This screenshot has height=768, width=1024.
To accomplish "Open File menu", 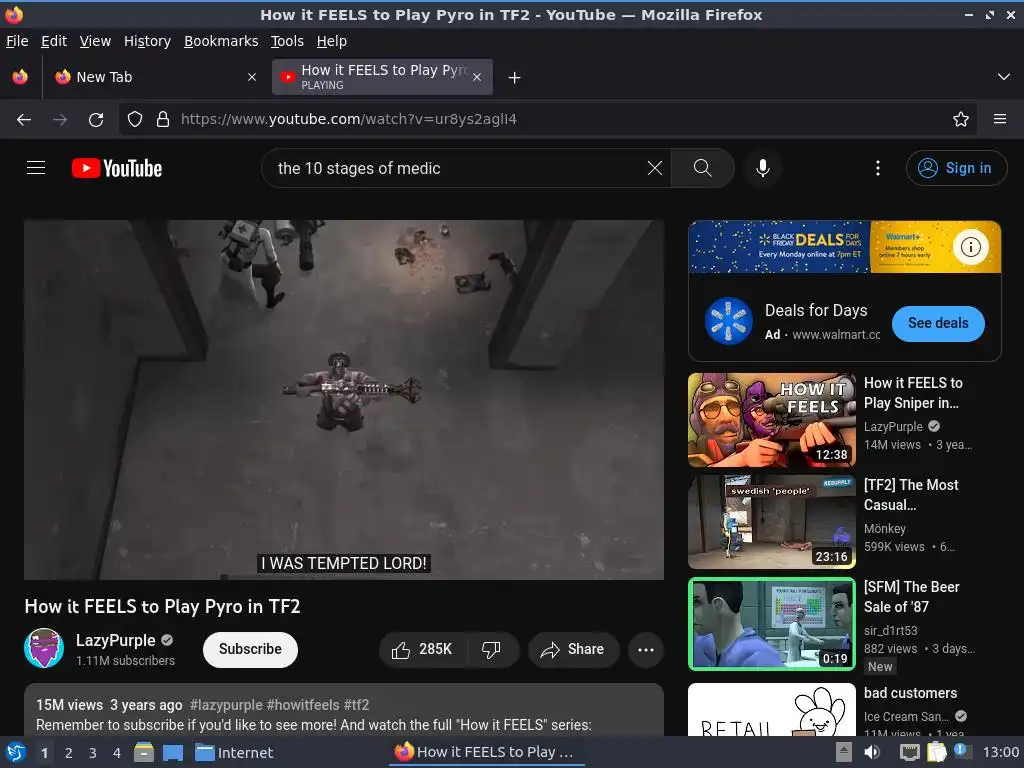I will point(17,41).
